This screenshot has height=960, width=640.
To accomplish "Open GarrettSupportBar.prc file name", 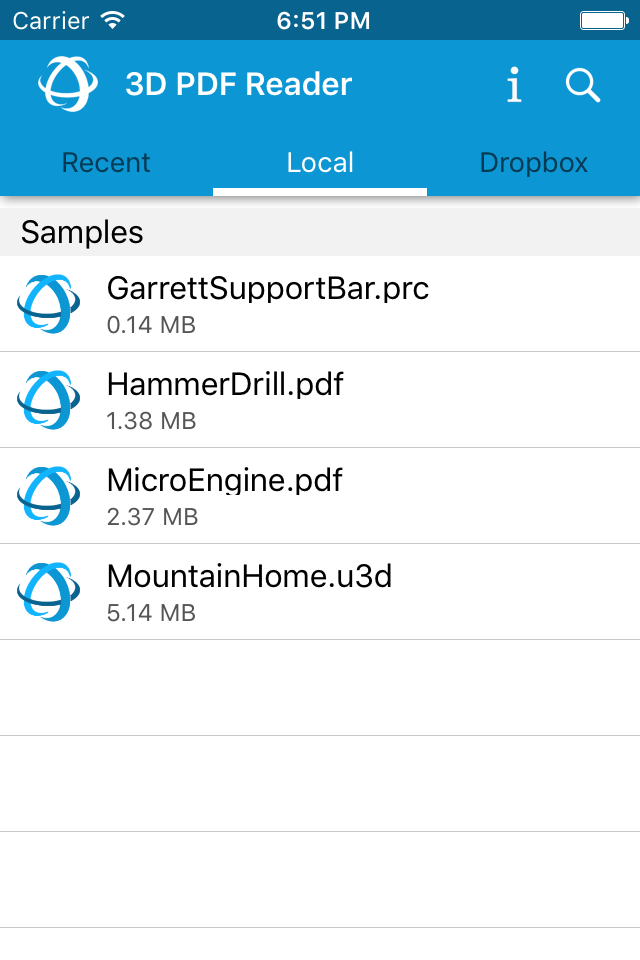I will pos(267,289).
